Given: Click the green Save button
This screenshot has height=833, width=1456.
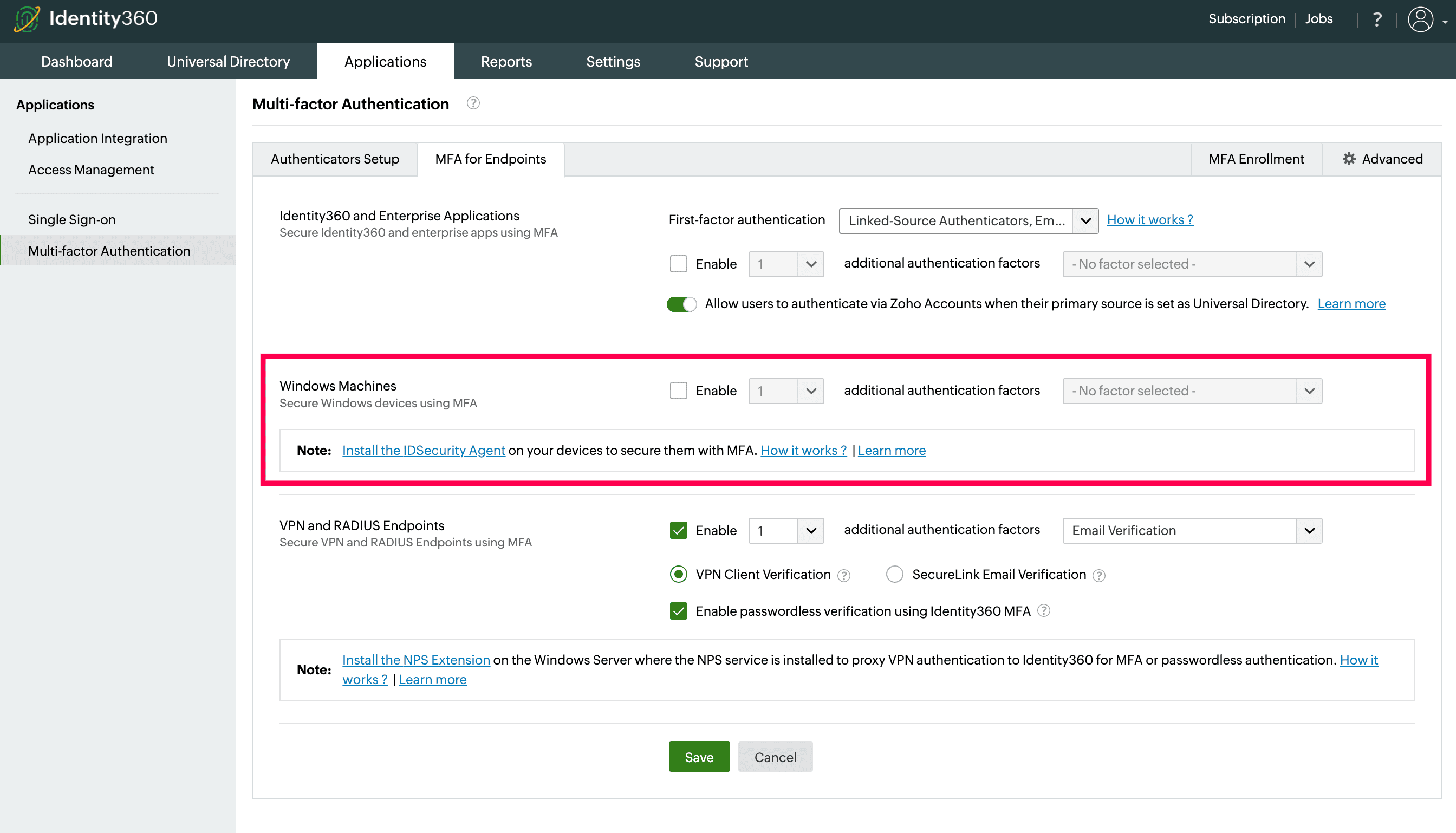Looking at the screenshot, I should pos(699,757).
